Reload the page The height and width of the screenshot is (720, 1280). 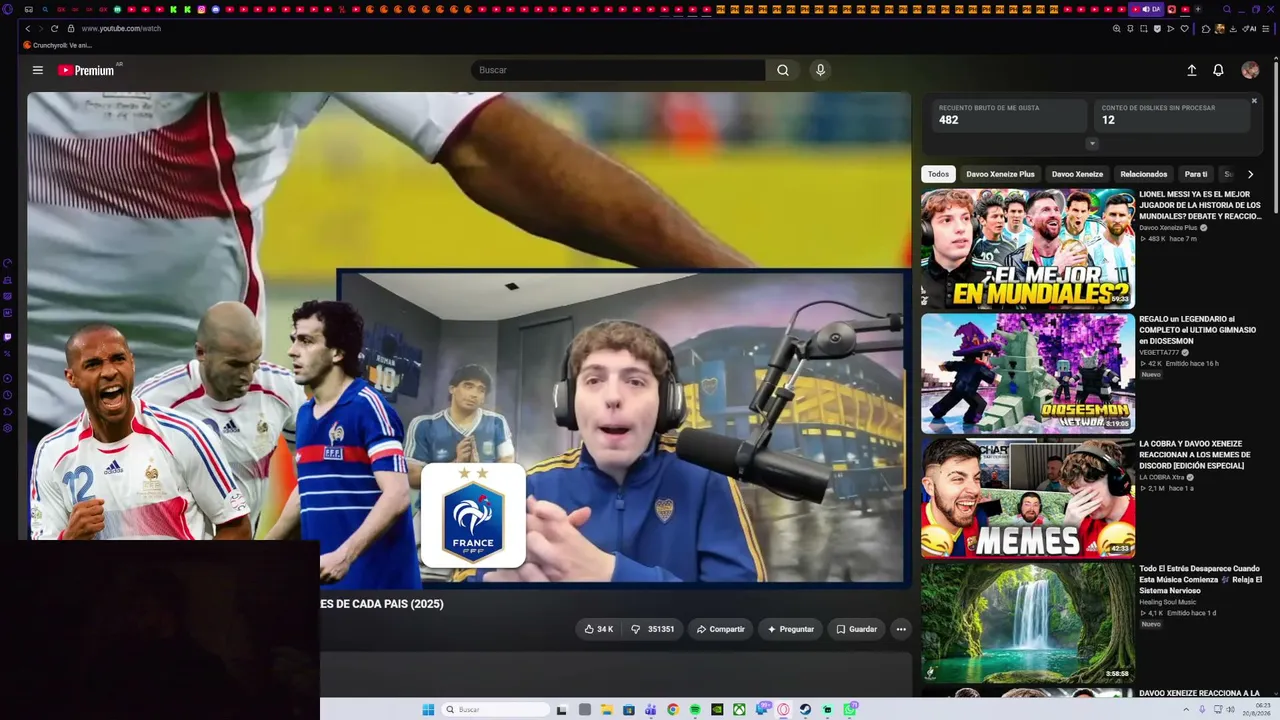coord(54,29)
